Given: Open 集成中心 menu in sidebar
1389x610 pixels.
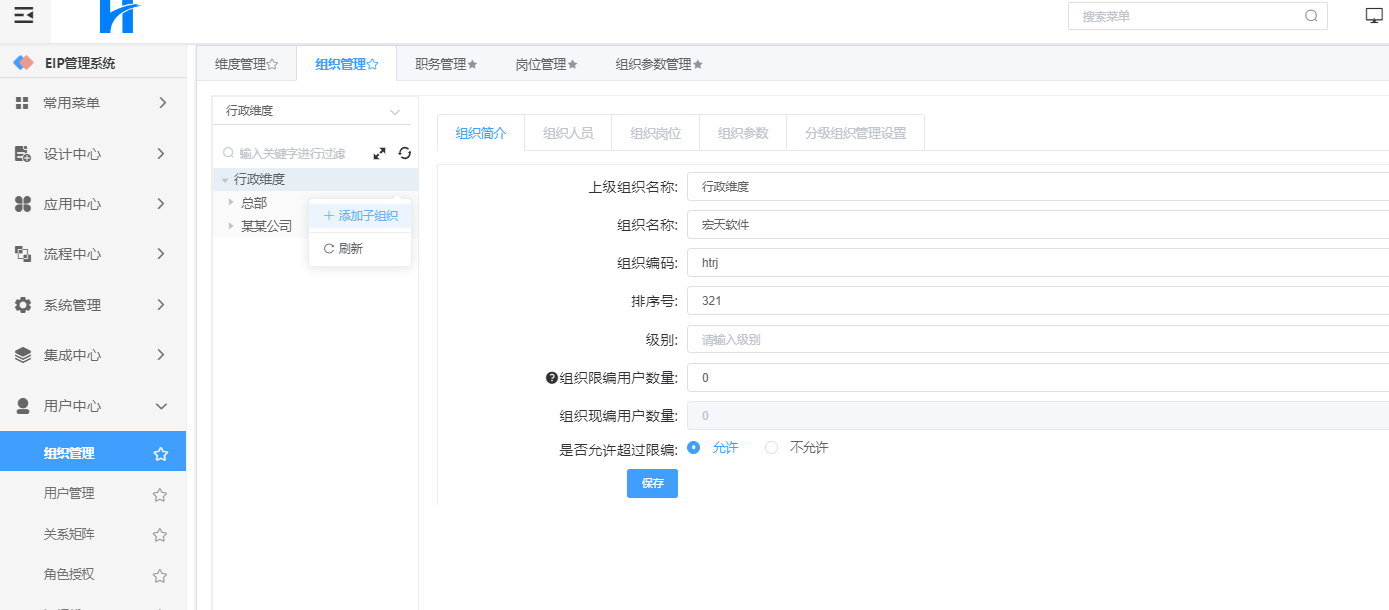Looking at the screenshot, I should [93, 355].
